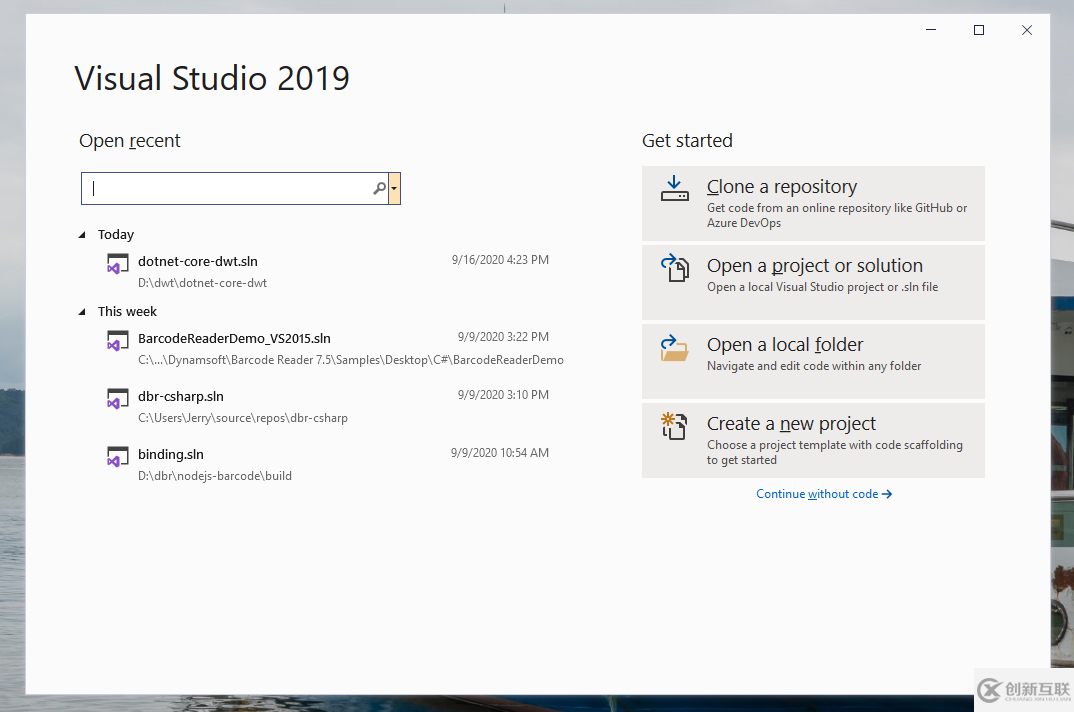Click the solution icon beside dbr-csharp.sln
The width and height of the screenshot is (1074, 712).
(118, 399)
